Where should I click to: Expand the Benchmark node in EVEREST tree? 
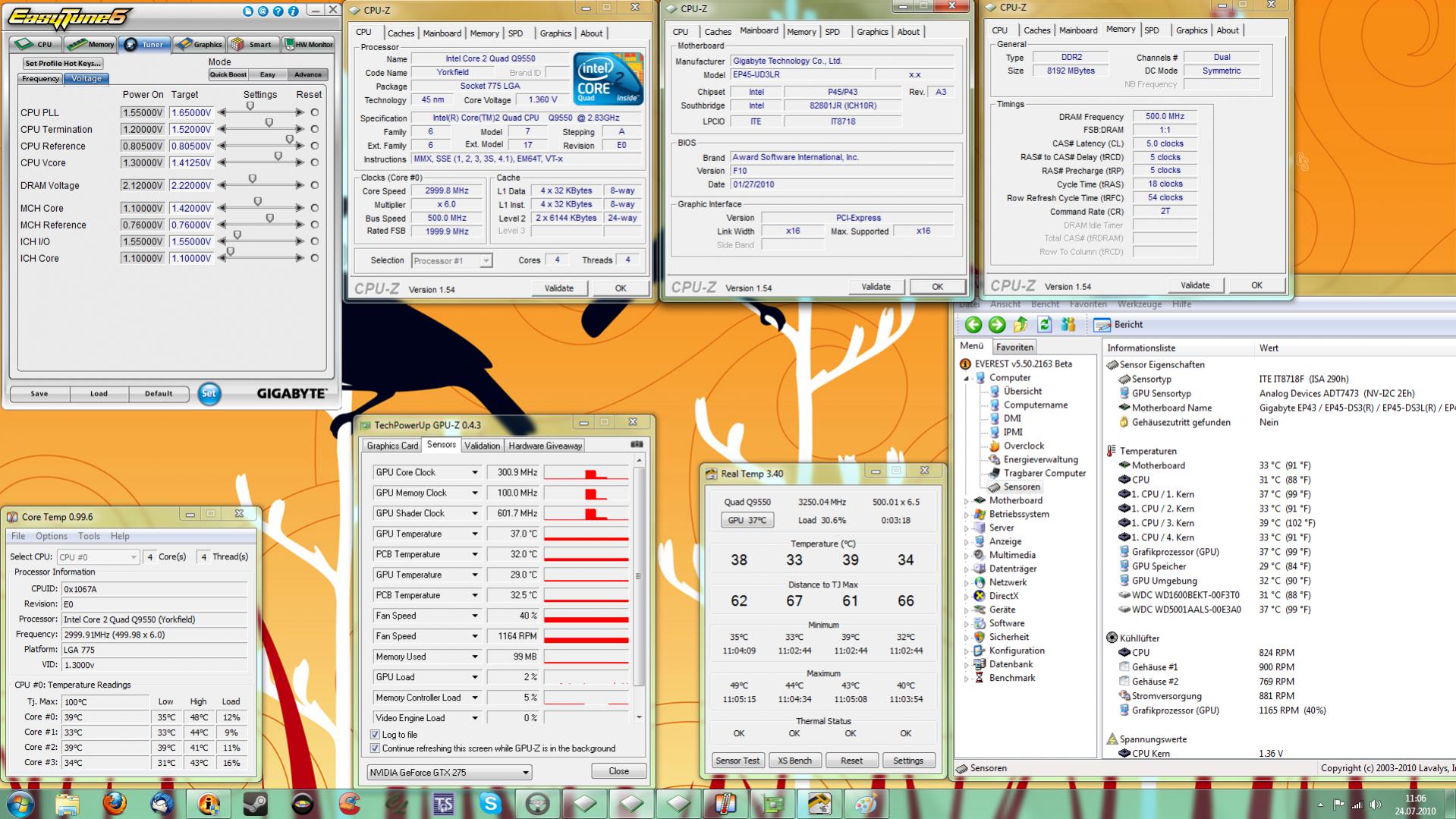967,679
